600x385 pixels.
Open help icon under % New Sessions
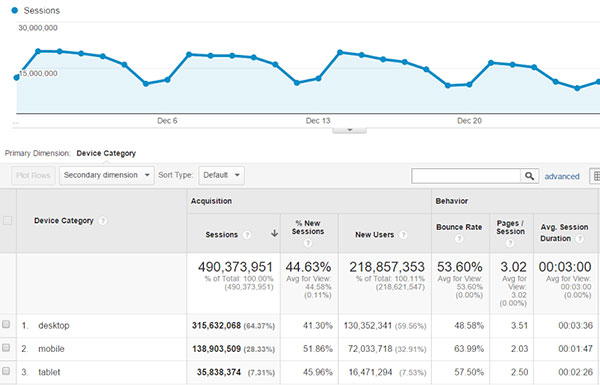point(308,243)
